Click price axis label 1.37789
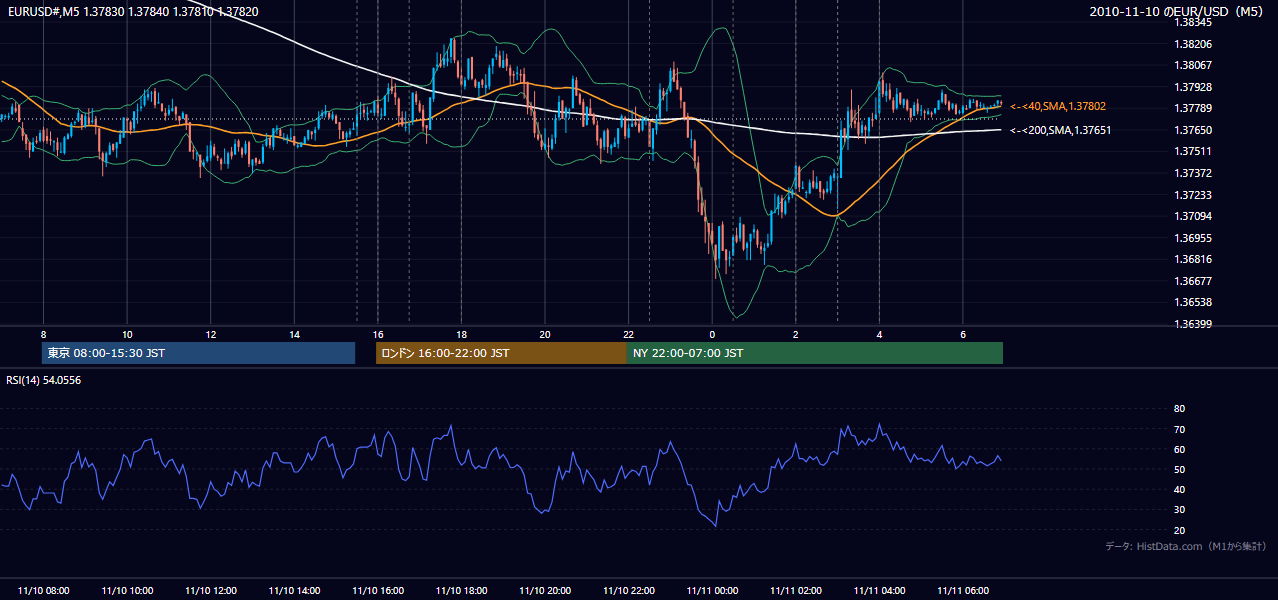 pyautogui.click(x=1193, y=108)
